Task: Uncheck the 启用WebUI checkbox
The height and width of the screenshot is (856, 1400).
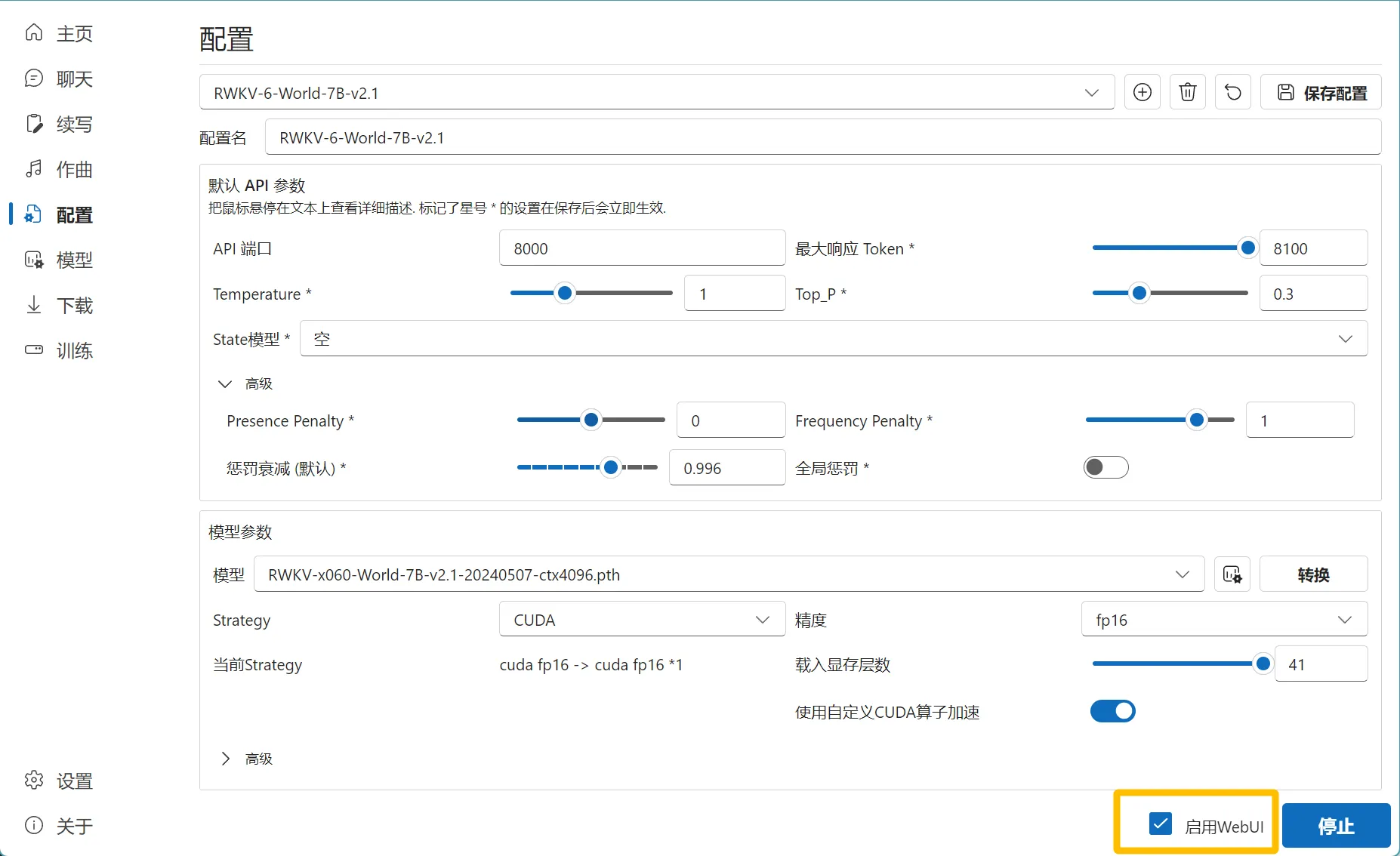Action: pyautogui.click(x=1161, y=824)
